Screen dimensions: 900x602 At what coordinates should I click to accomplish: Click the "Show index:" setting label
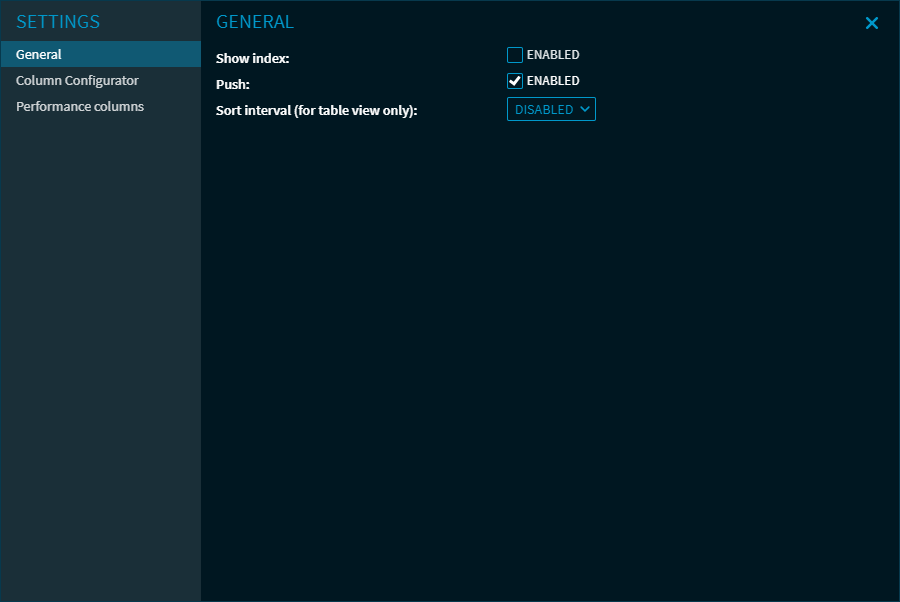point(252,59)
